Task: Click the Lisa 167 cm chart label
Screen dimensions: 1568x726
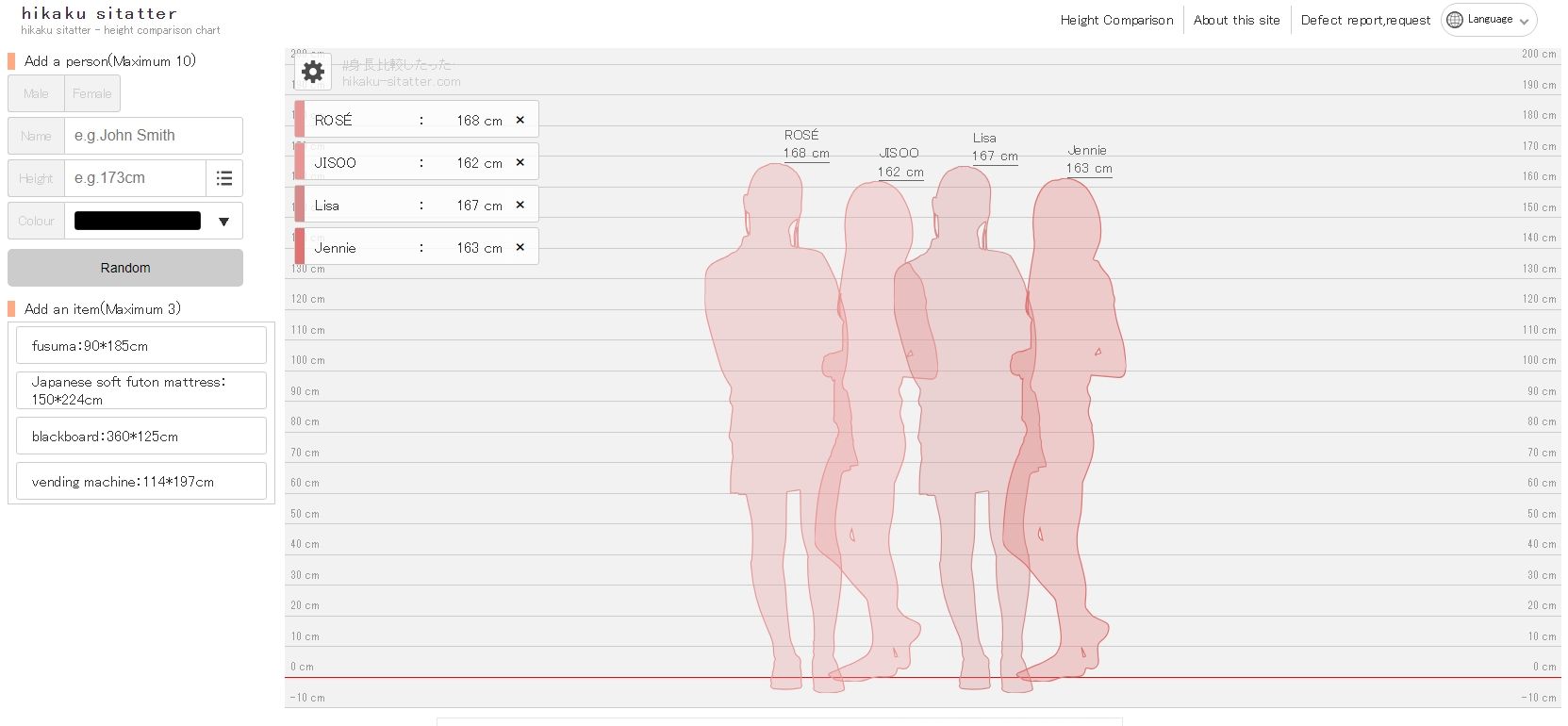Action: coord(995,147)
